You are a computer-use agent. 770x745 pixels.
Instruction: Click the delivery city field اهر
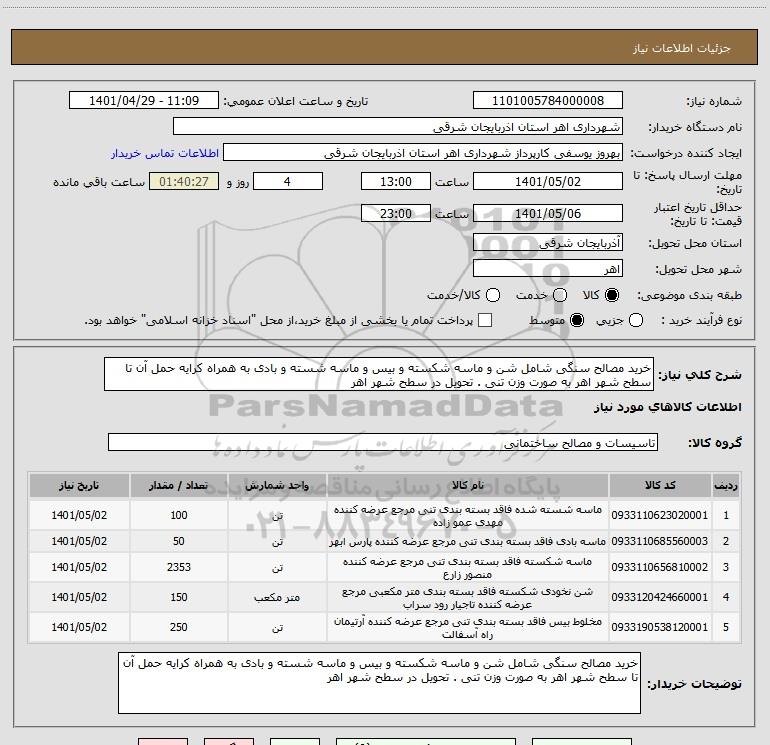(x=548, y=269)
